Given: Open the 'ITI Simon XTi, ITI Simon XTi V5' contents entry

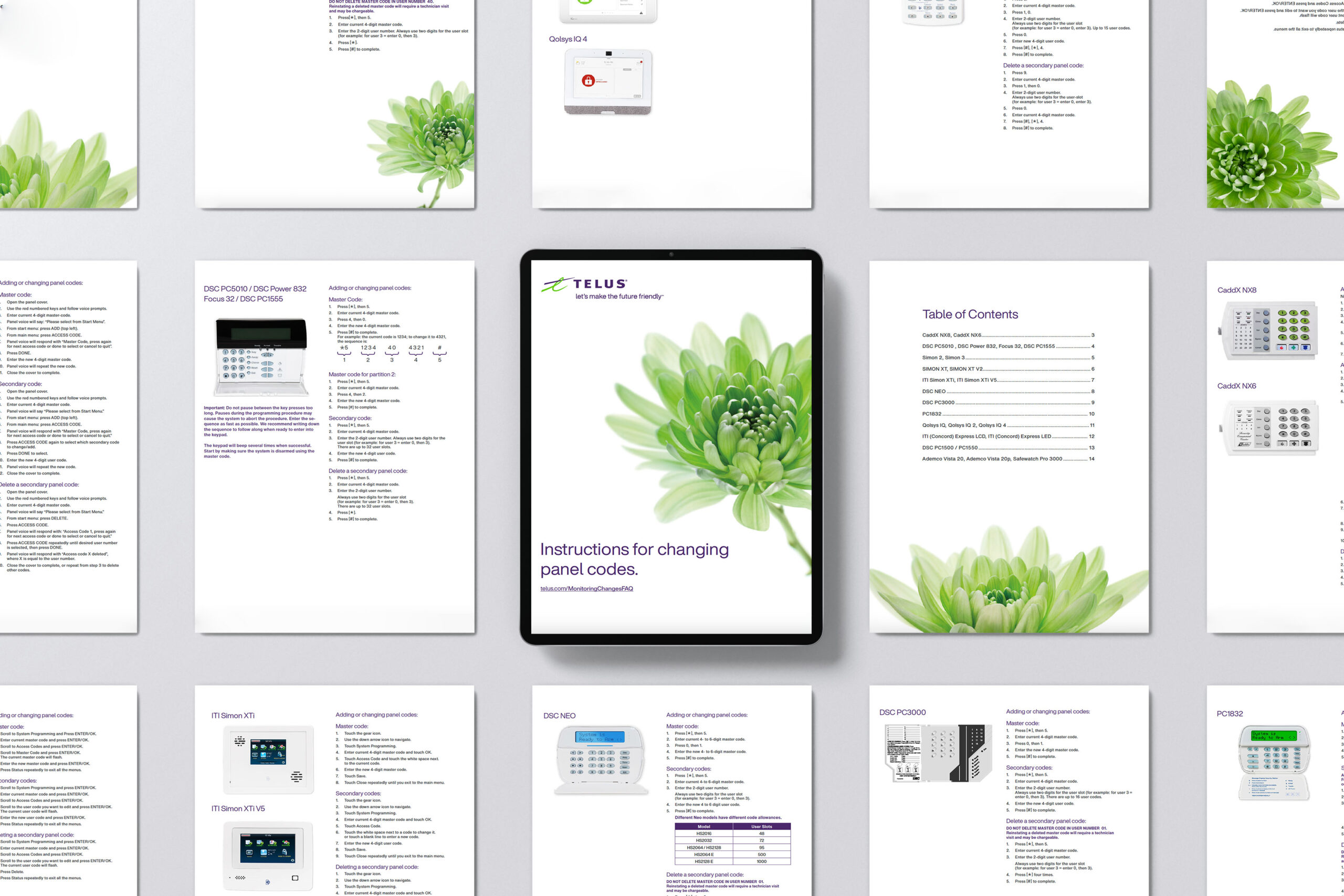Looking at the screenshot, I should (x=1008, y=380).
